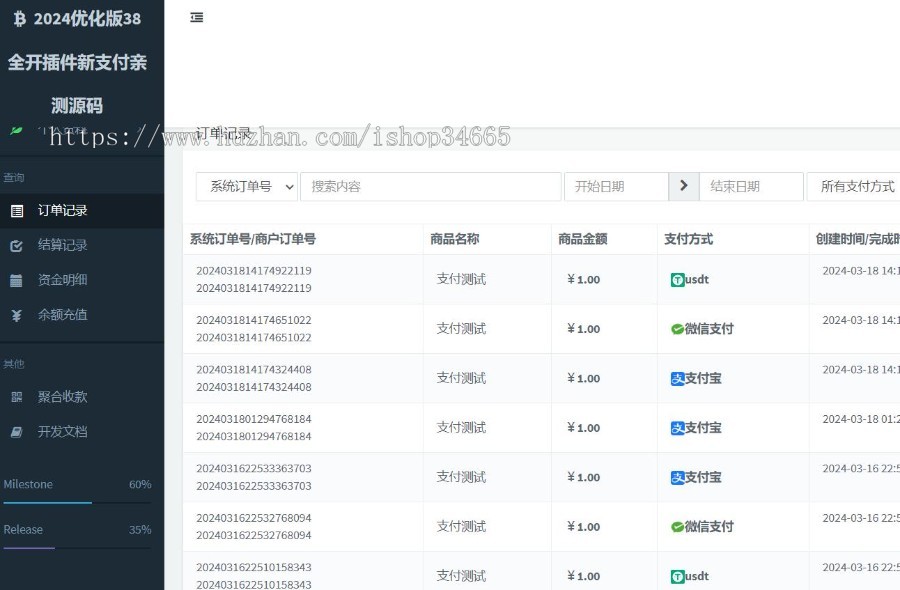
Task: Click Release label in sidebar
Action: tap(23, 530)
